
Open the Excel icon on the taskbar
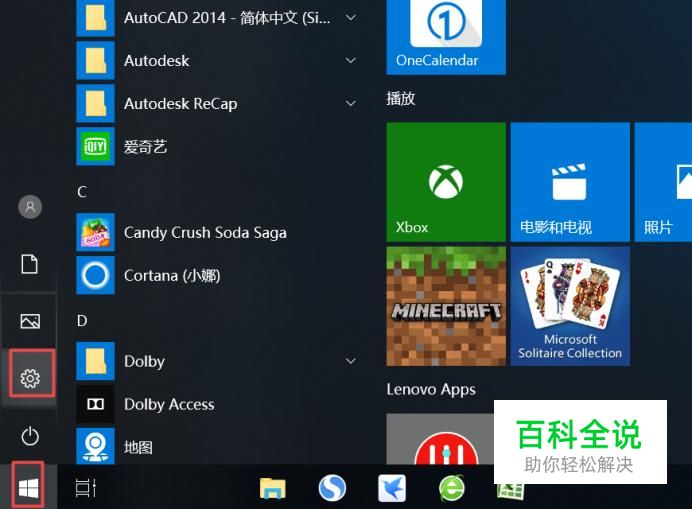coord(510,491)
